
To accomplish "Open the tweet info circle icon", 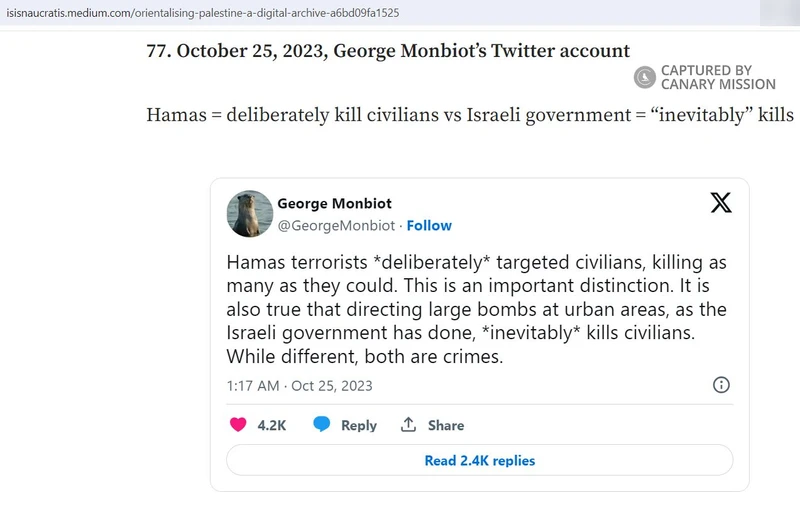I will click(720, 385).
